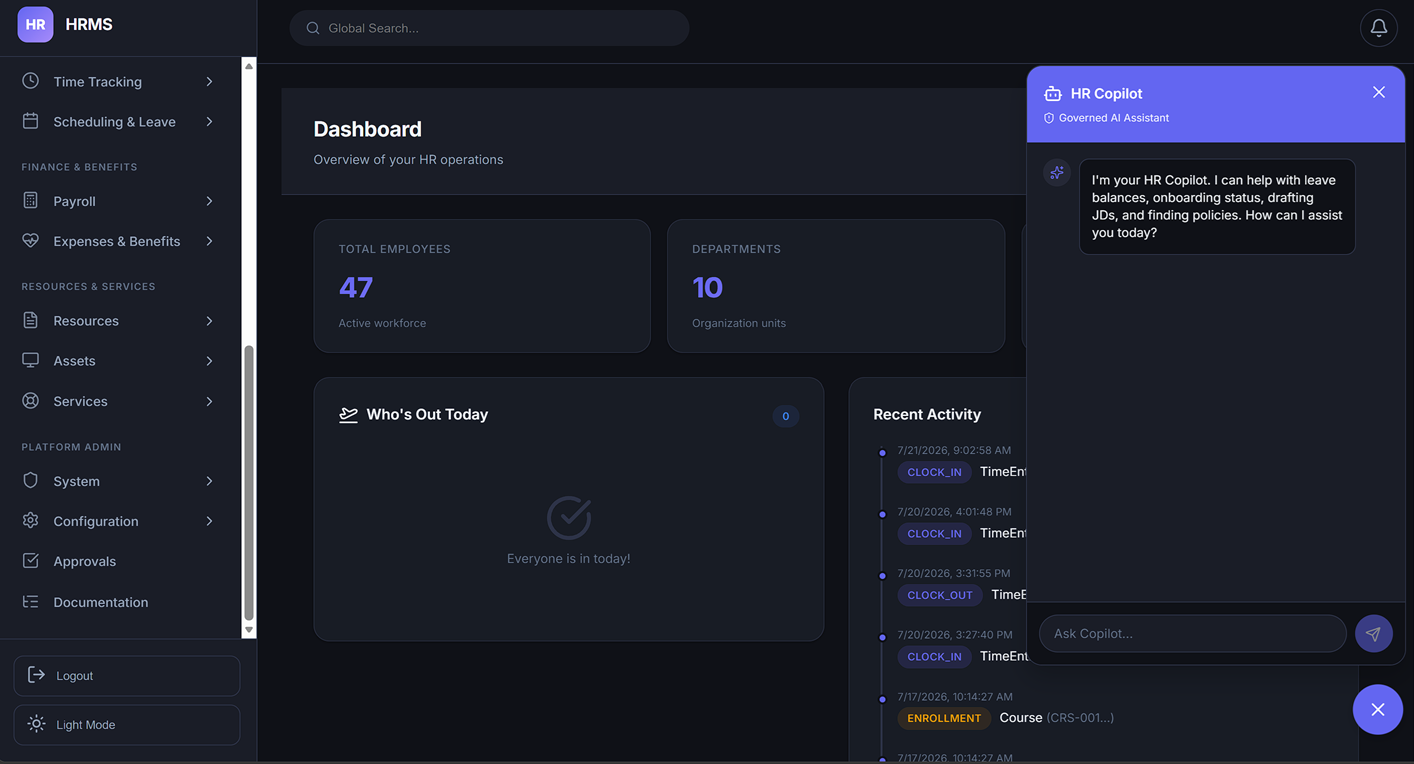
Task: Click the Documentation list icon
Action: 31,602
